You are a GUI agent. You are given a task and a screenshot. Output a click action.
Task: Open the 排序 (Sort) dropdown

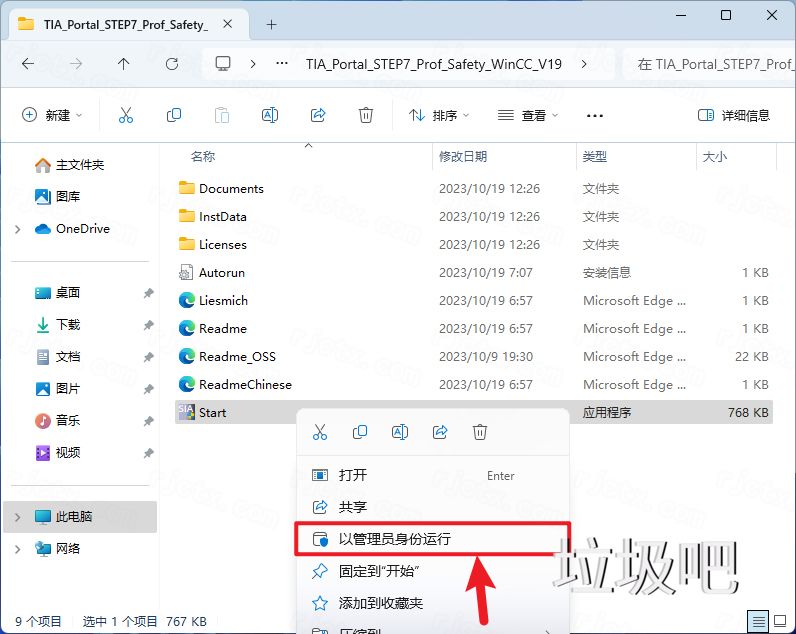tap(439, 116)
